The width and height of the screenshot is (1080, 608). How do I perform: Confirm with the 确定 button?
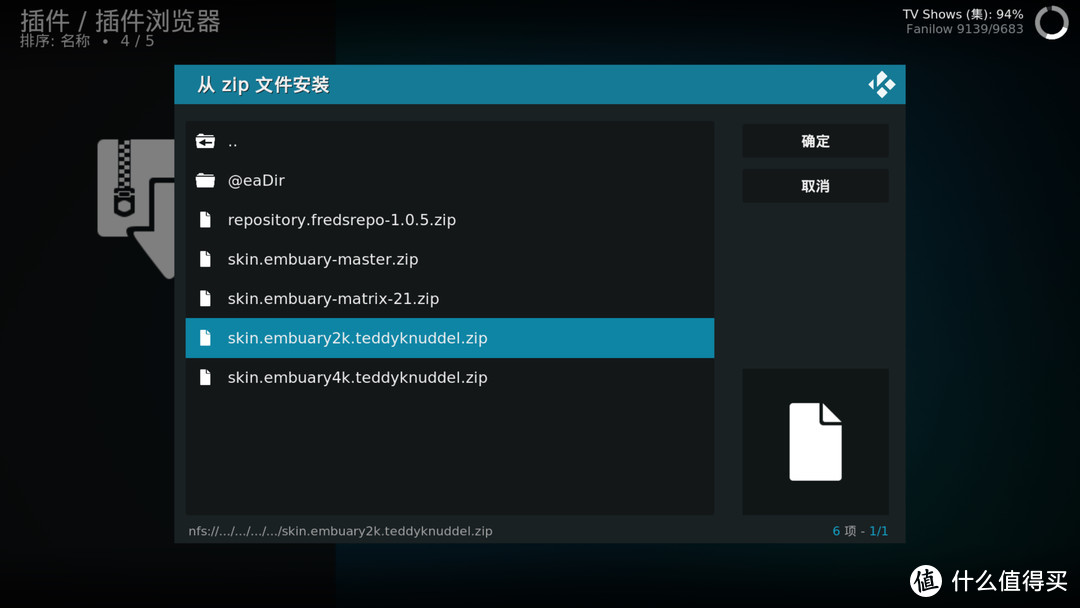pos(816,141)
